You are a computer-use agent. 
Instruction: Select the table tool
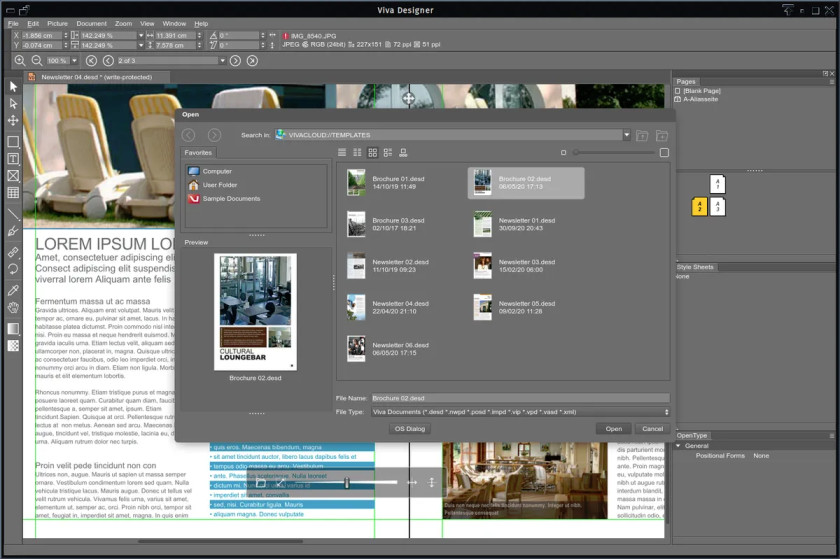[13, 193]
